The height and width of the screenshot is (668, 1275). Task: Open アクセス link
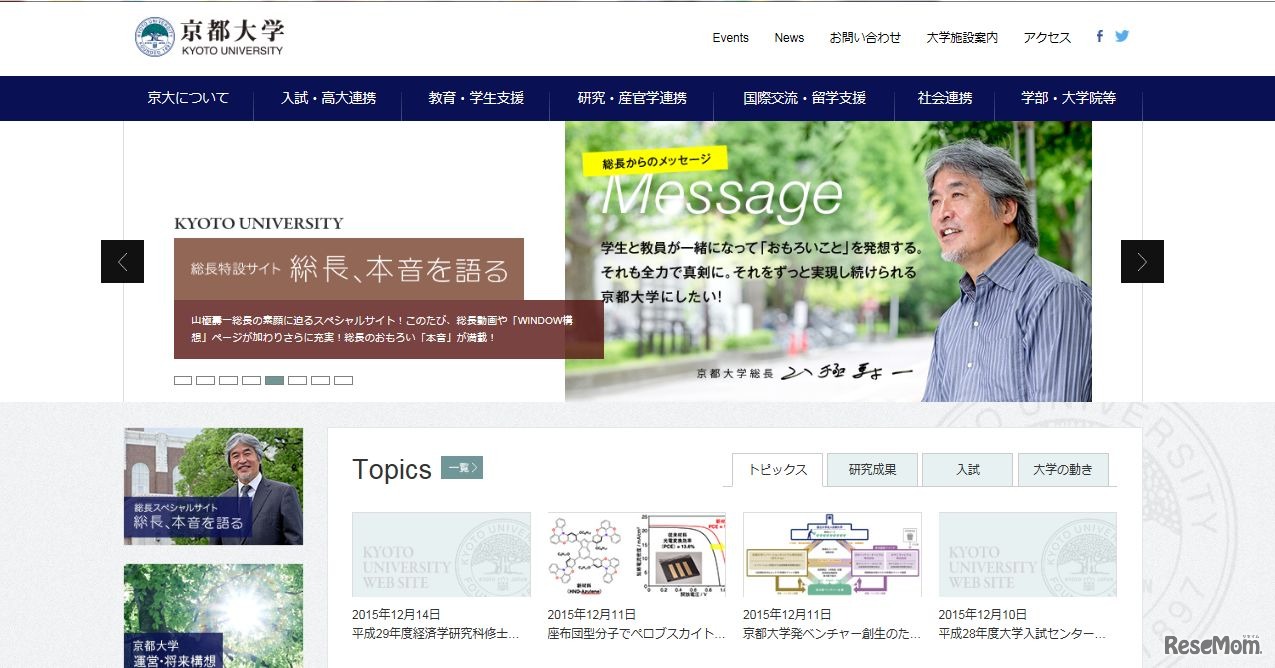click(1047, 38)
